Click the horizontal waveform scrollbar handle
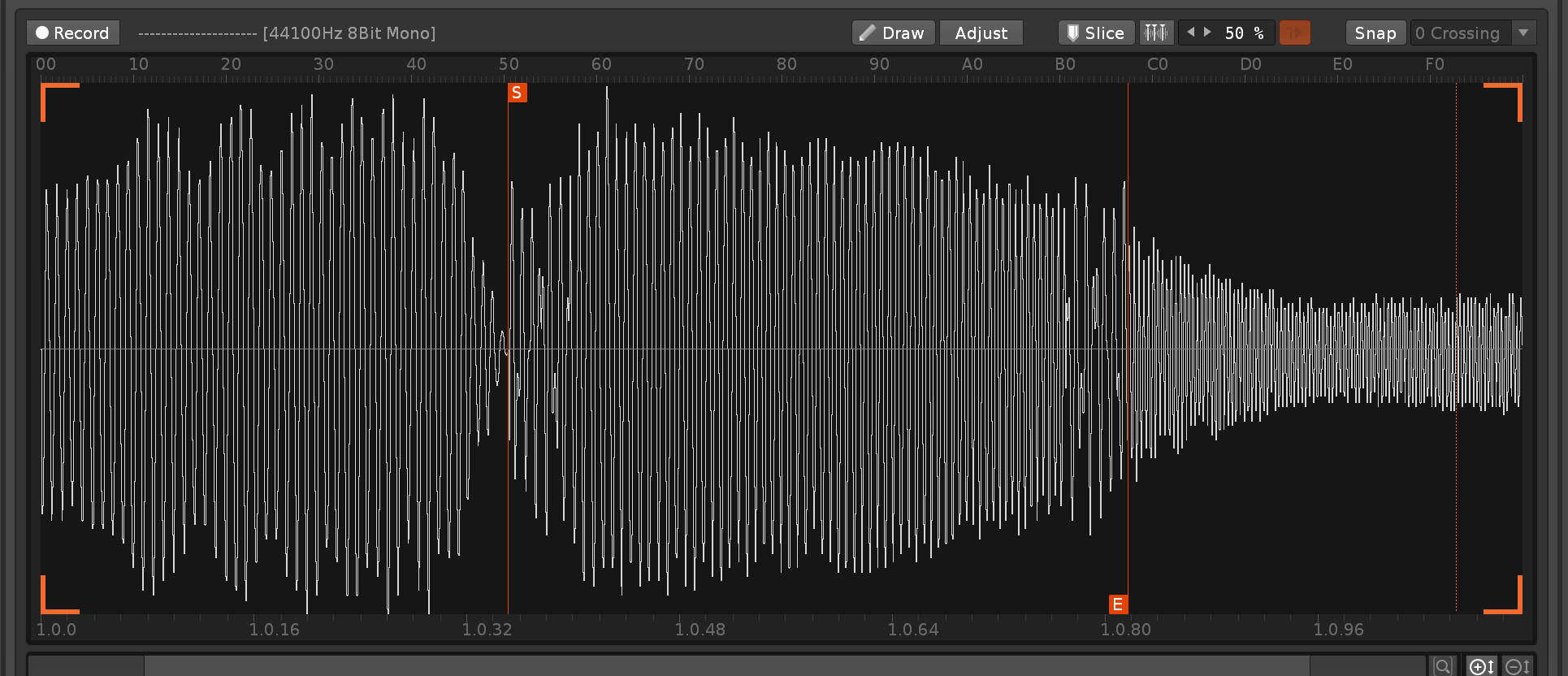 pyautogui.click(x=726, y=666)
